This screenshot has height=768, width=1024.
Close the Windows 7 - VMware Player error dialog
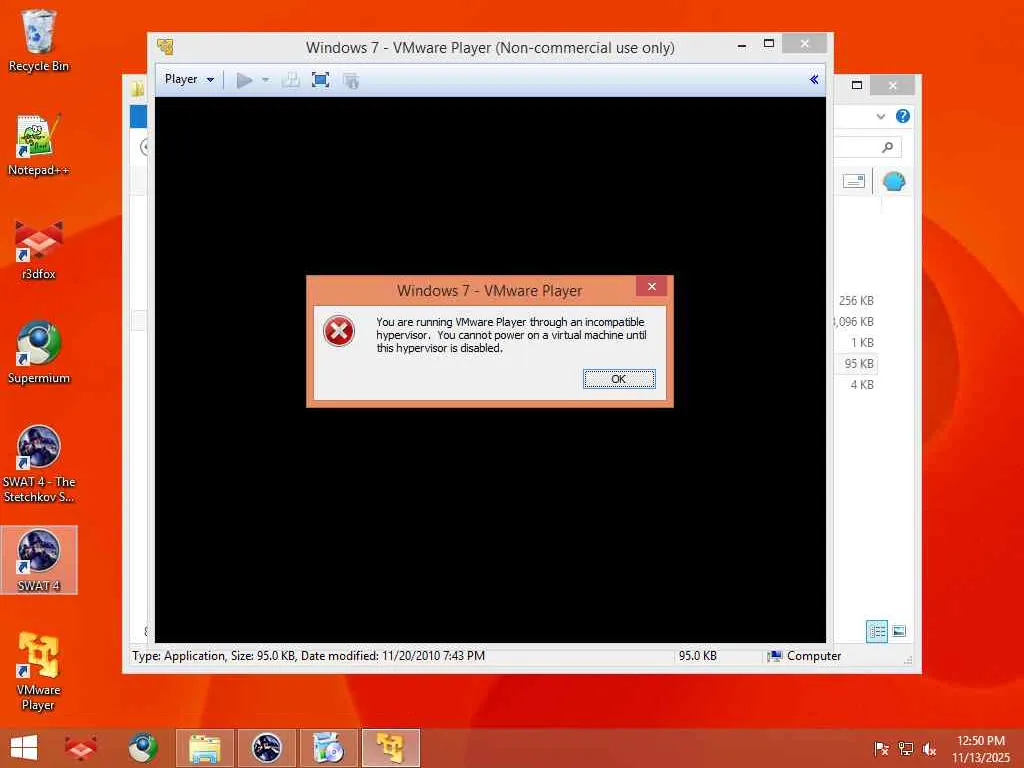click(x=651, y=286)
